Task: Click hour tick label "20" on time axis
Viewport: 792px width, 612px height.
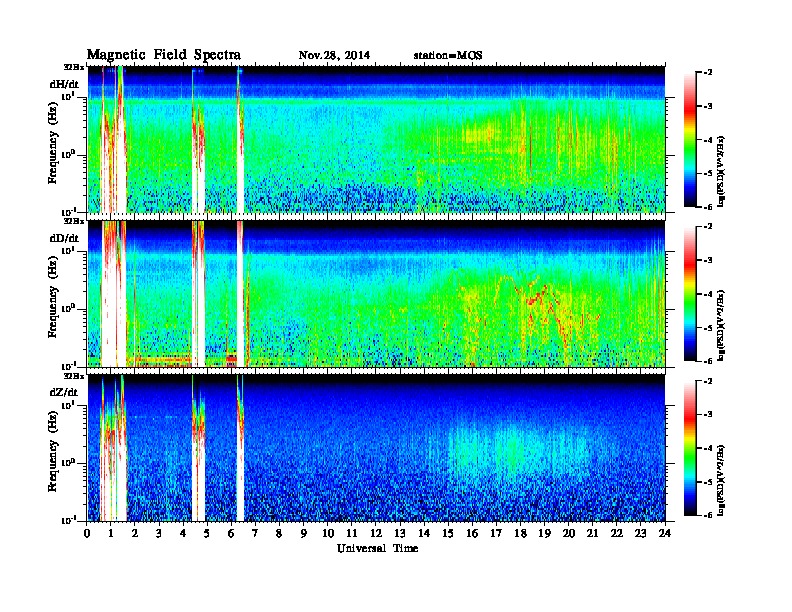Action: (x=569, y=533)
